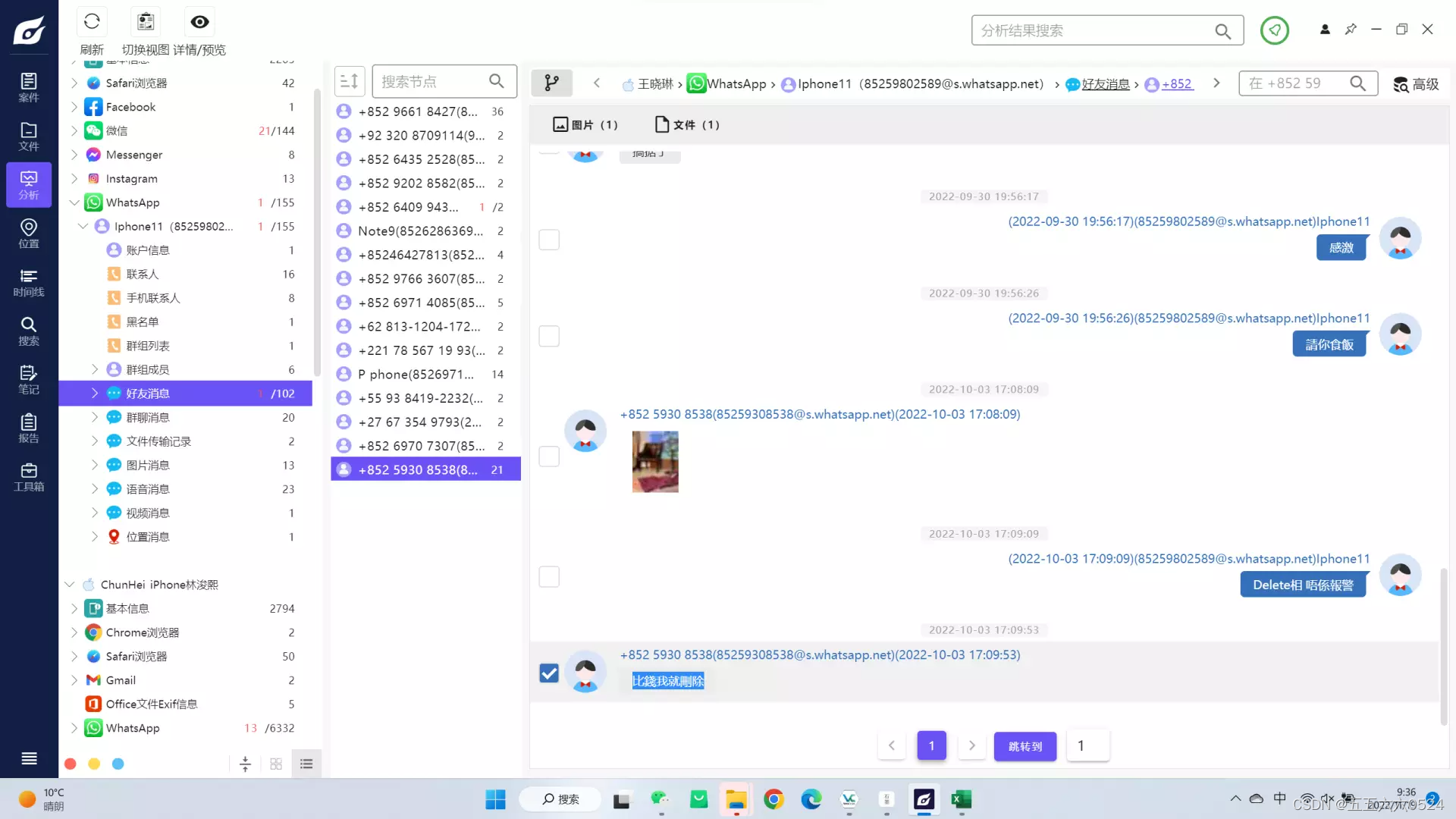Switch to the 图片 (1) tab
Image resolution: width=1456 pixels, height=819 pixels.
click(585, 124)
